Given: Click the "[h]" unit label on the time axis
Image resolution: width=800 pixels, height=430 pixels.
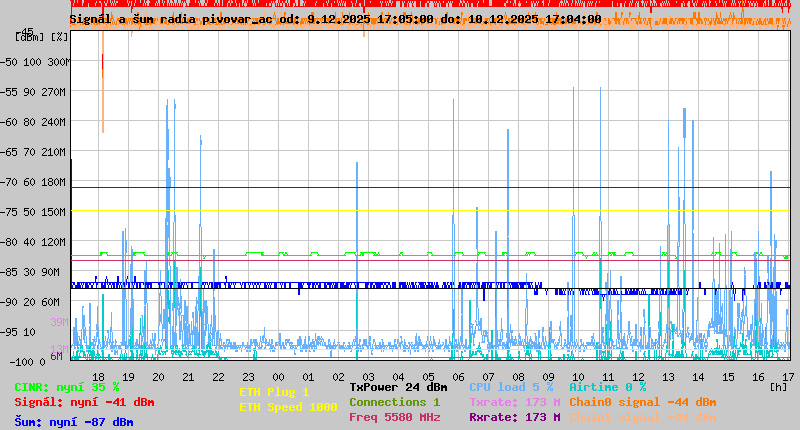Looking at the screenshot, I should click(777, 386).
